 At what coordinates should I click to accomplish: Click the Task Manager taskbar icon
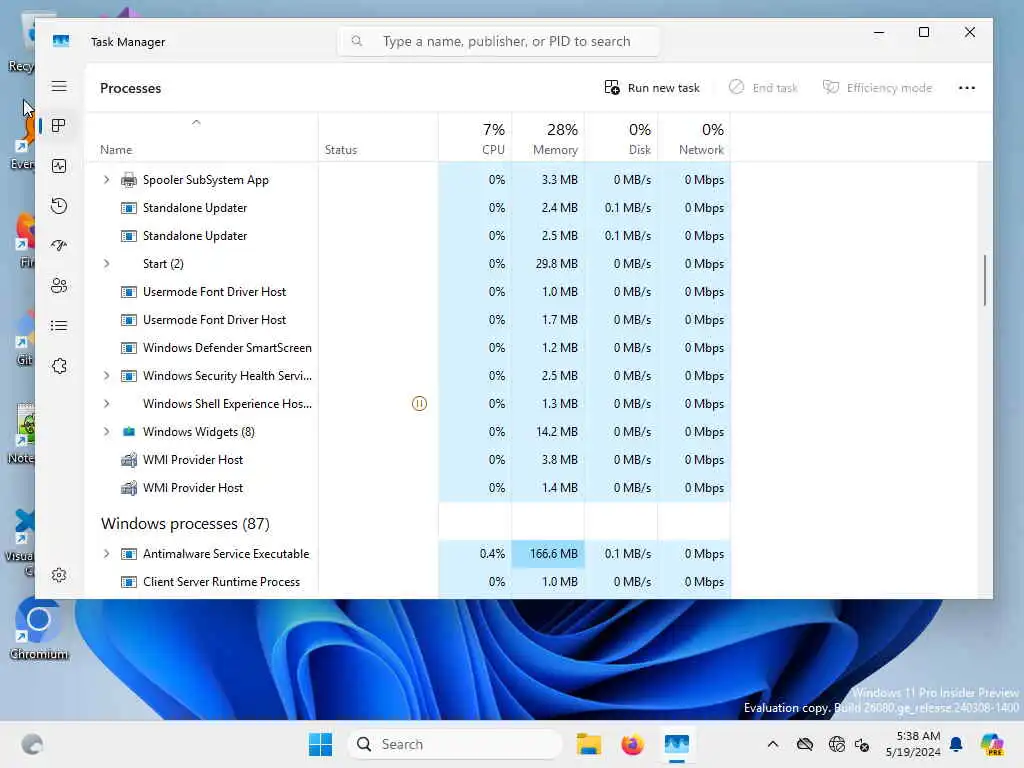677,744
